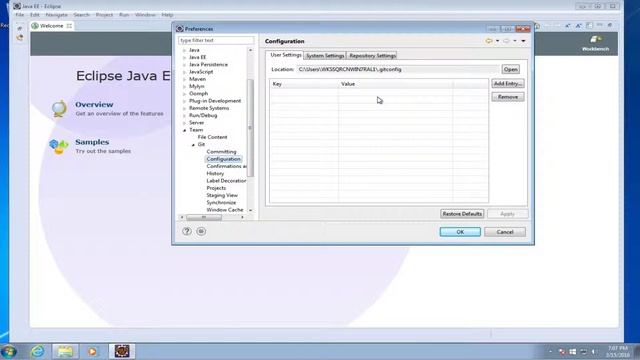Select Staging View under Git
Image resolution: width=640 pixels, height=360 pixels.
(x=222, y=196)
